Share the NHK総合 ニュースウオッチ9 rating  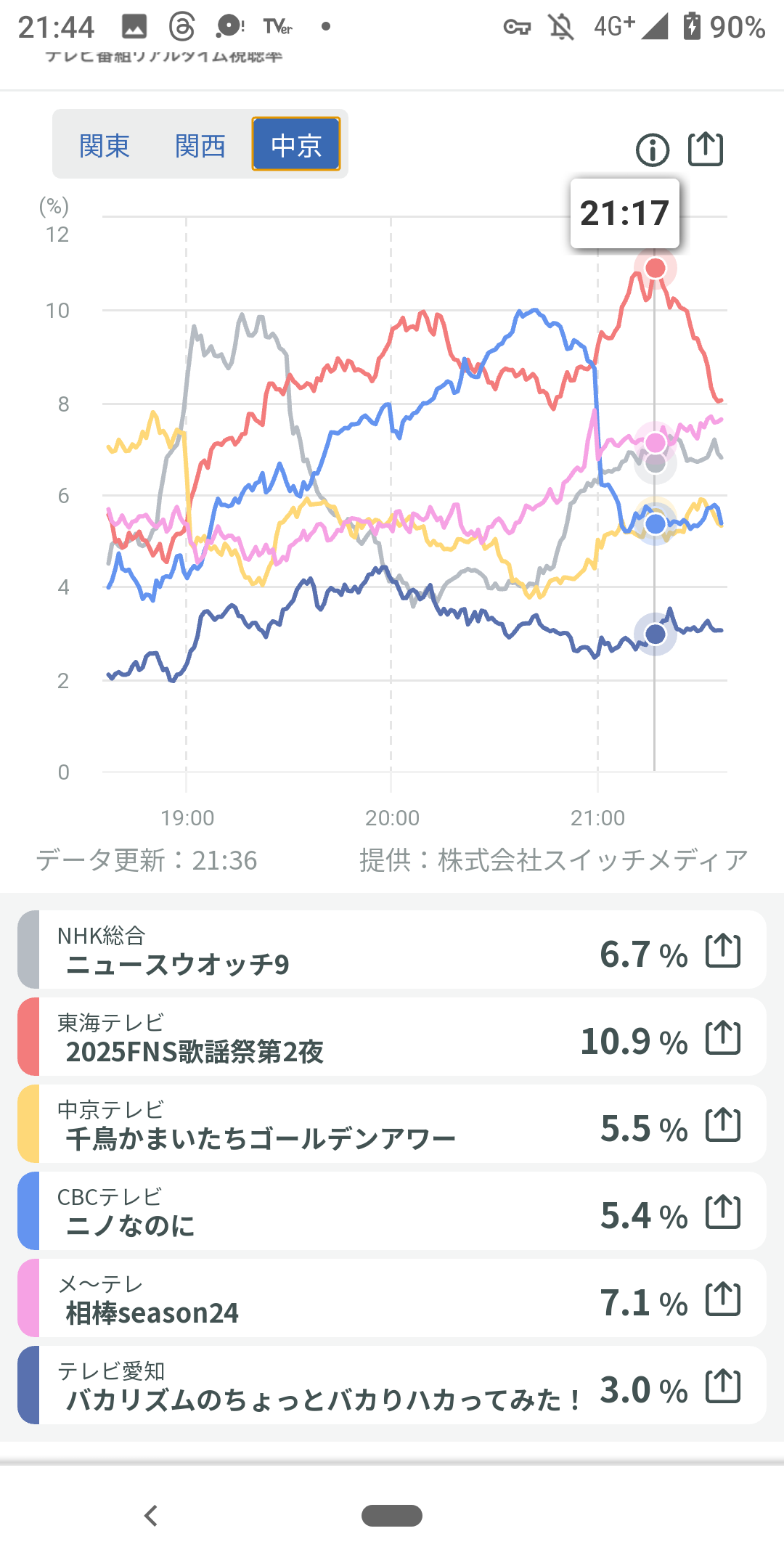[x=723, y=950]
